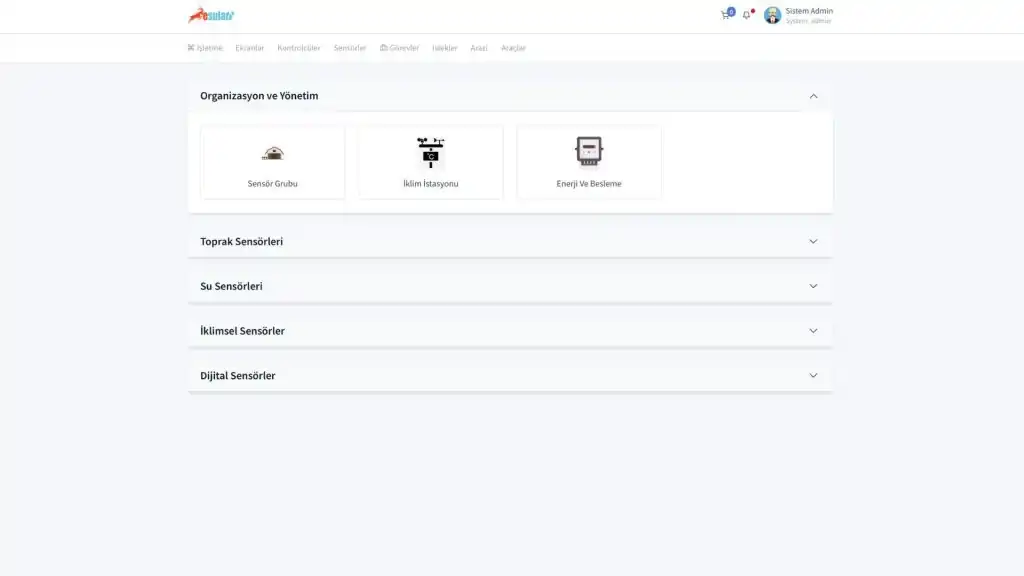Open the Araçlar menu

pos(513,48)
